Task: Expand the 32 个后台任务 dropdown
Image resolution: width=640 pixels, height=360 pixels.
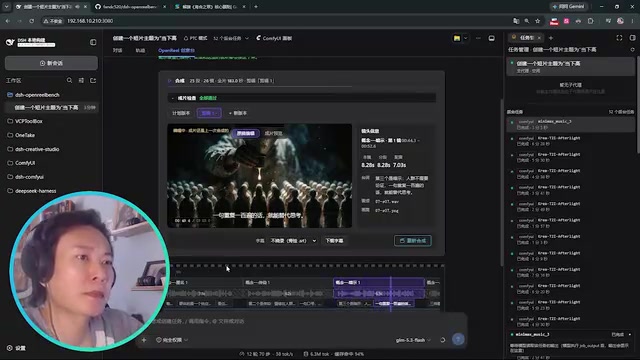Action: pos(231,38)
